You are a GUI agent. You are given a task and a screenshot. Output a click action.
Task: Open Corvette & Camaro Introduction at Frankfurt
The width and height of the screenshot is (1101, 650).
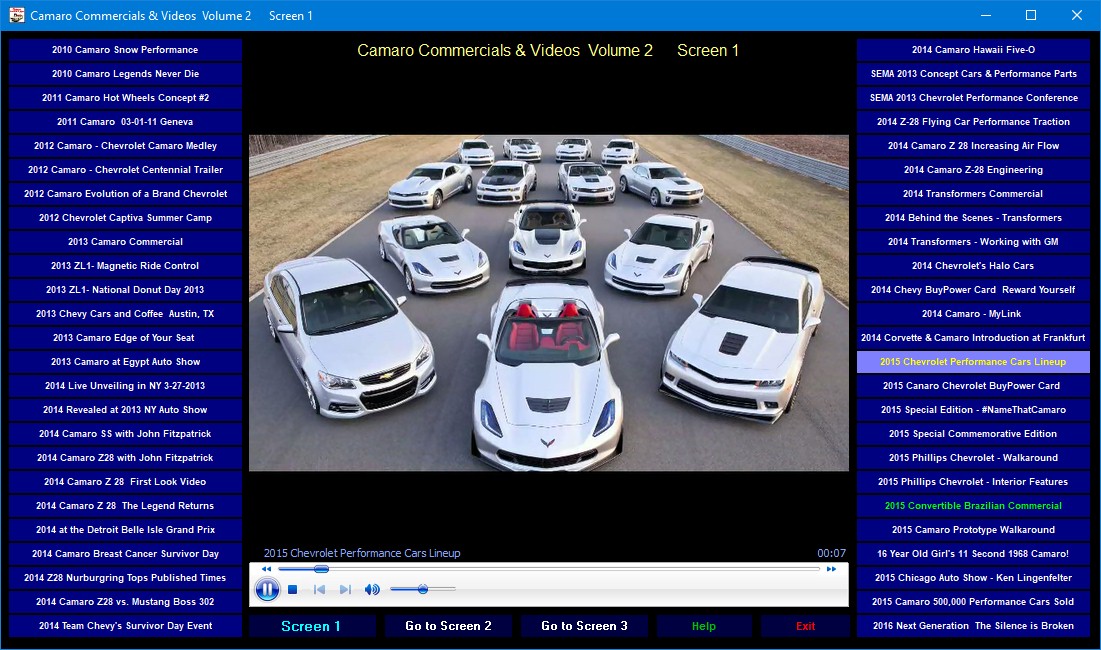click(973, 338)
